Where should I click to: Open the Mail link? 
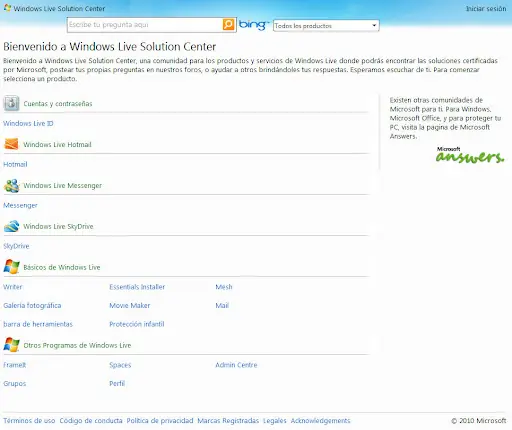[222, 305]
